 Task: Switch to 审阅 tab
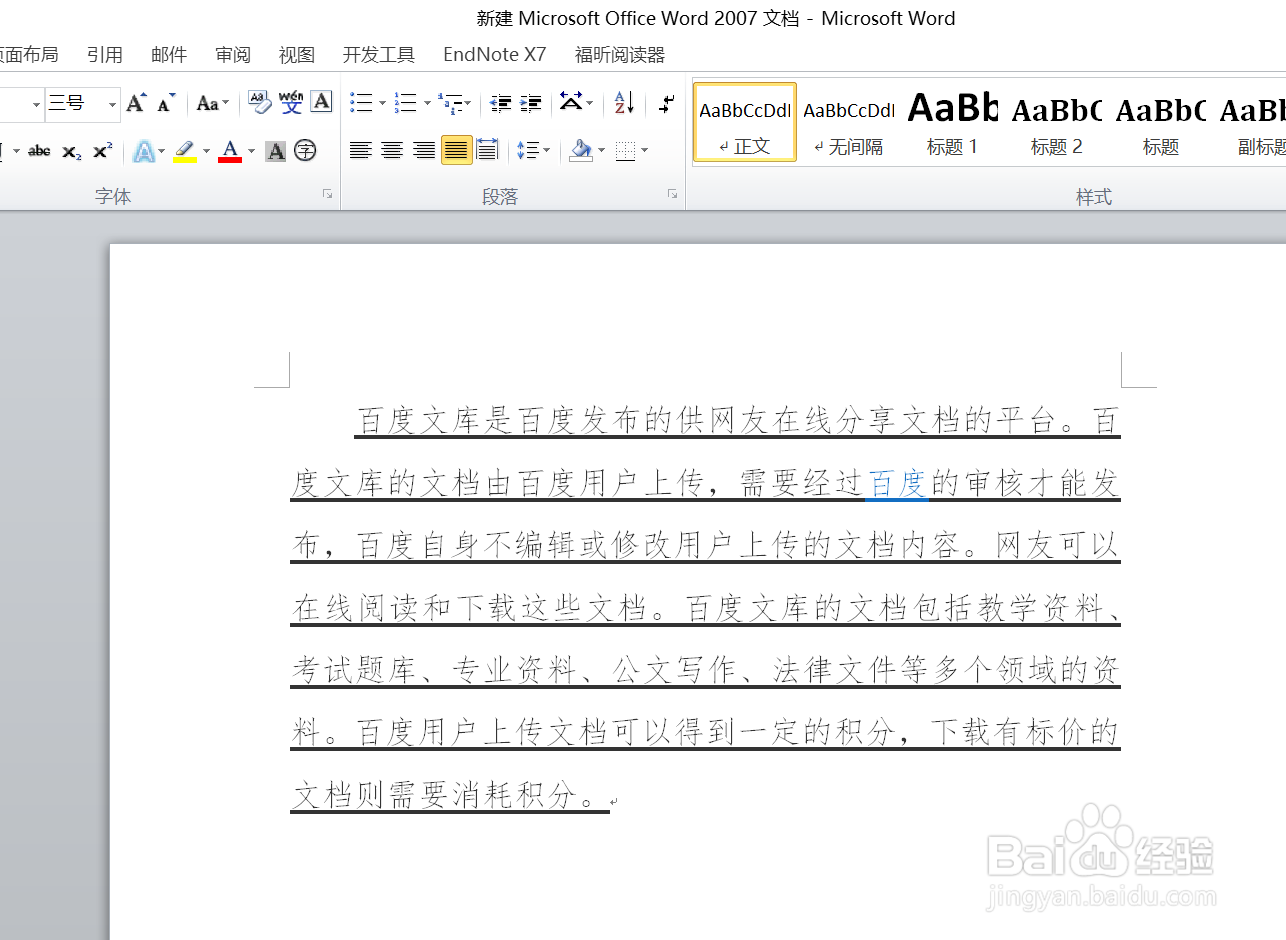pyautogui.click(x=233, y=55)
